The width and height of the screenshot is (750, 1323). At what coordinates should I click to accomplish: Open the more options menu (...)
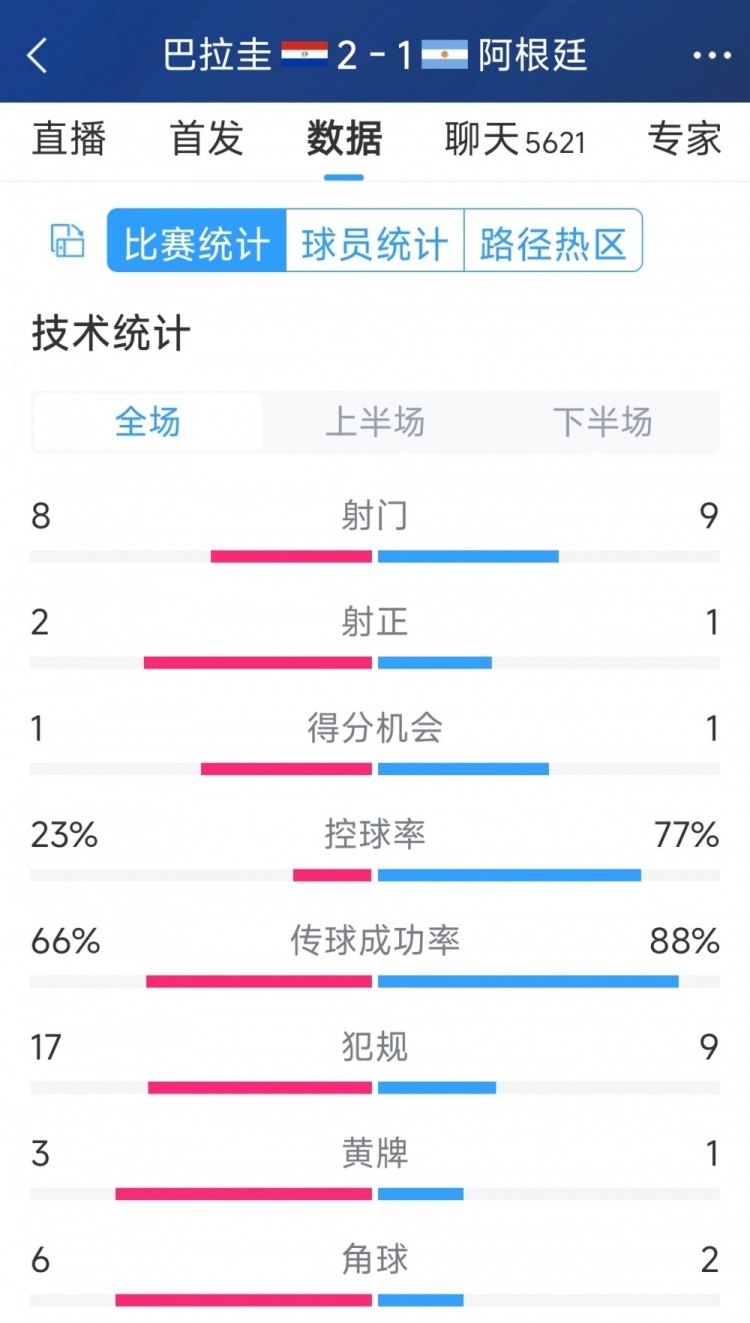(712, 57)
